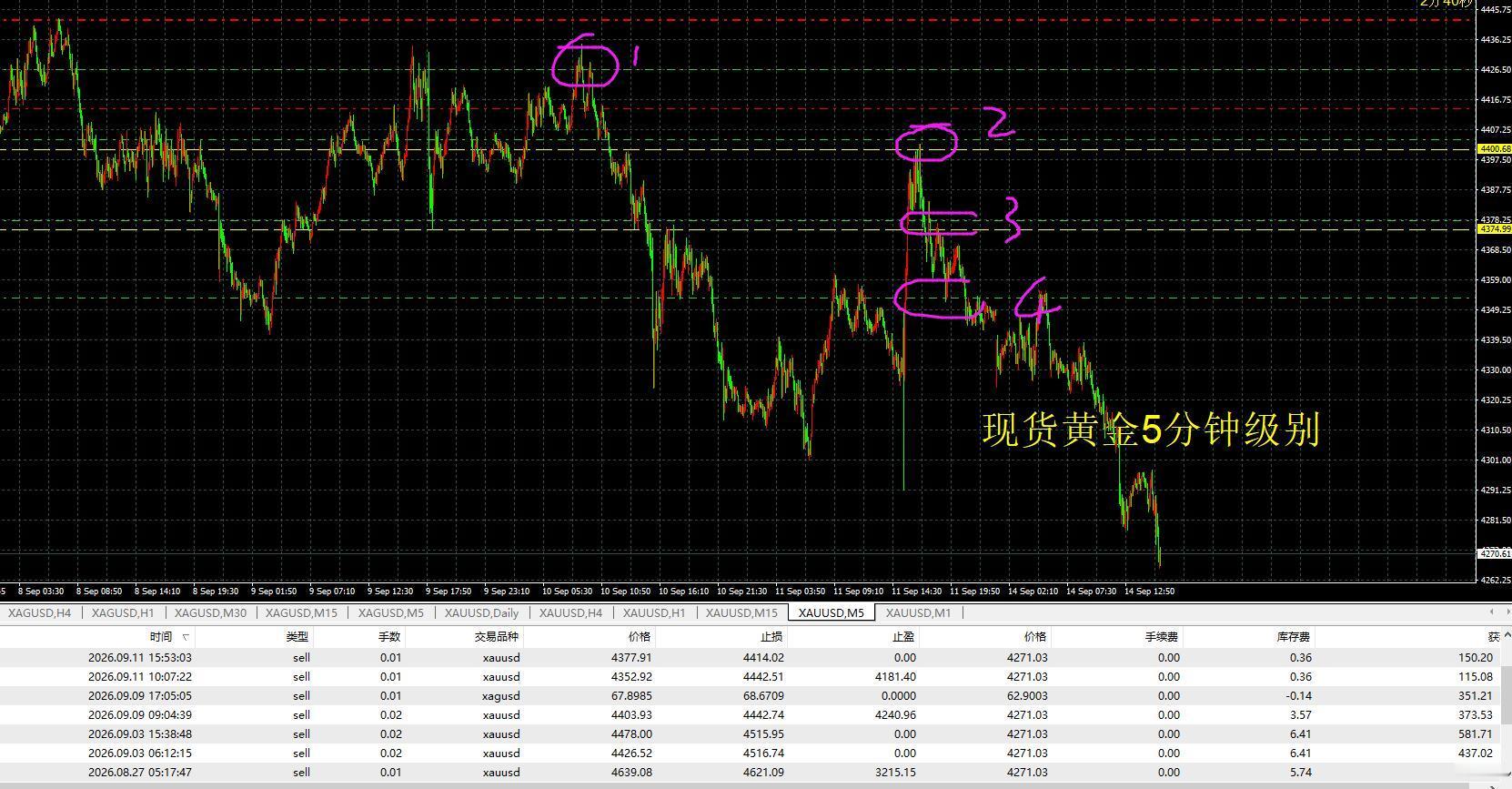Click the profit value 150.20
This screenshot has height=789, width=1512.
click(x=1475, y=657)
